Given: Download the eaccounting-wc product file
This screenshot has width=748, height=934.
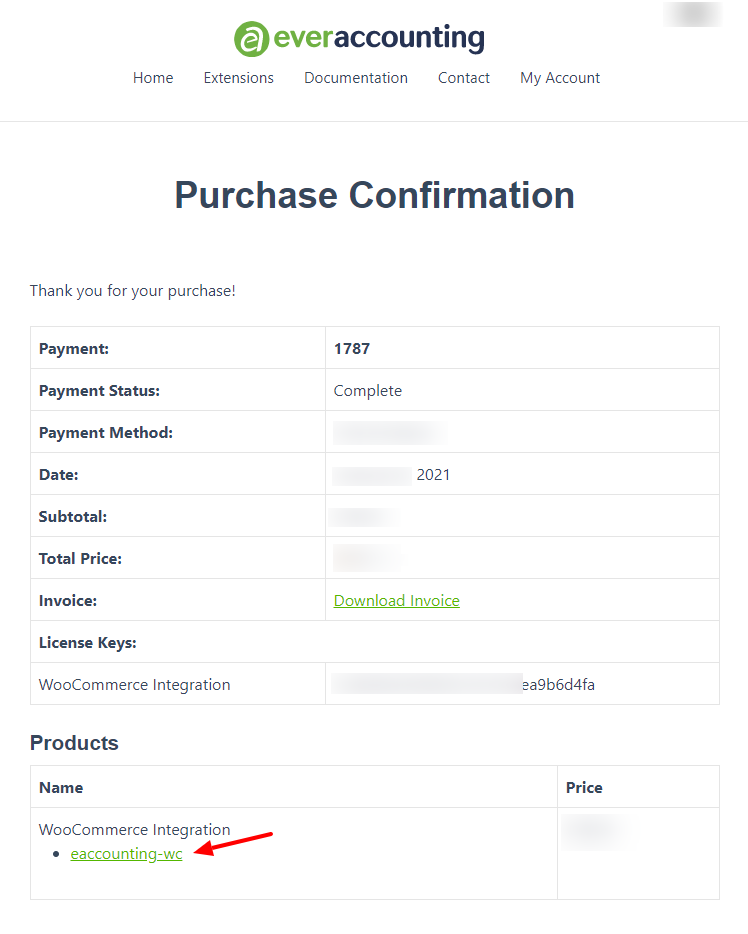Looking at the screenshot, I should pyautogui.click(x=126, y=854).
